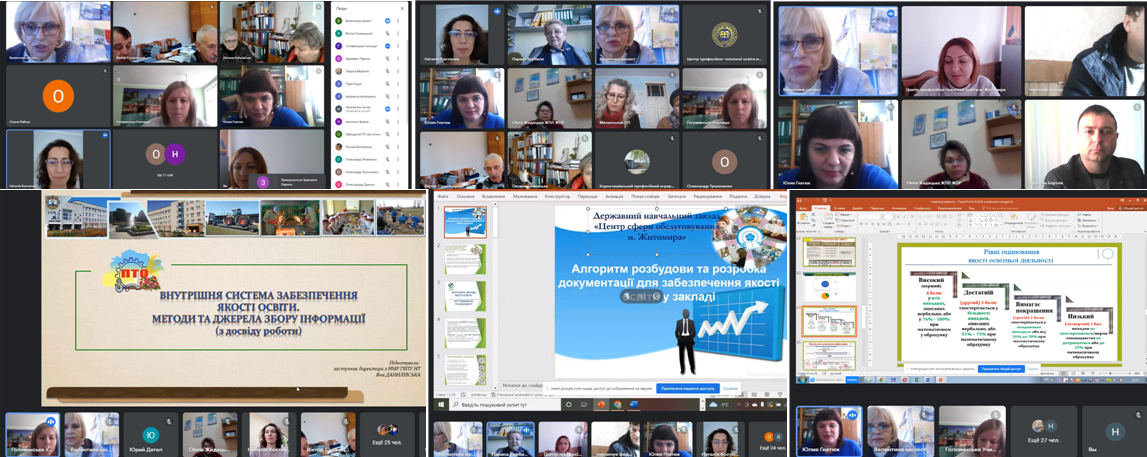Click the Сховати link in the sharing bar
Viewport: 1147px width, 457px height.
click(730, 387)
